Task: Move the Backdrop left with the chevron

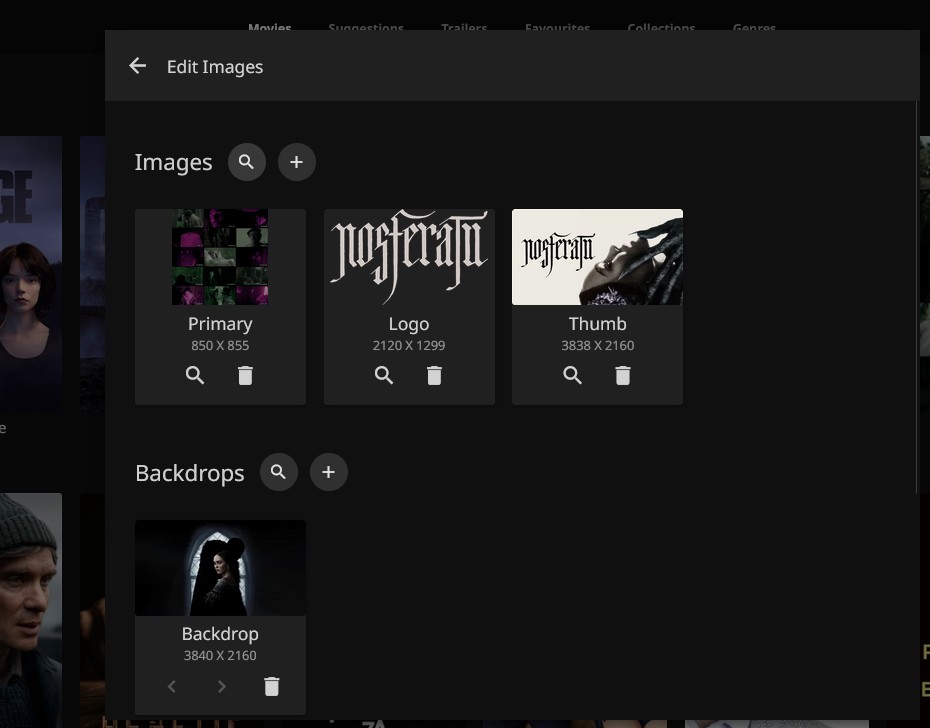Action: pyautogui.click(x=172, y=686)
